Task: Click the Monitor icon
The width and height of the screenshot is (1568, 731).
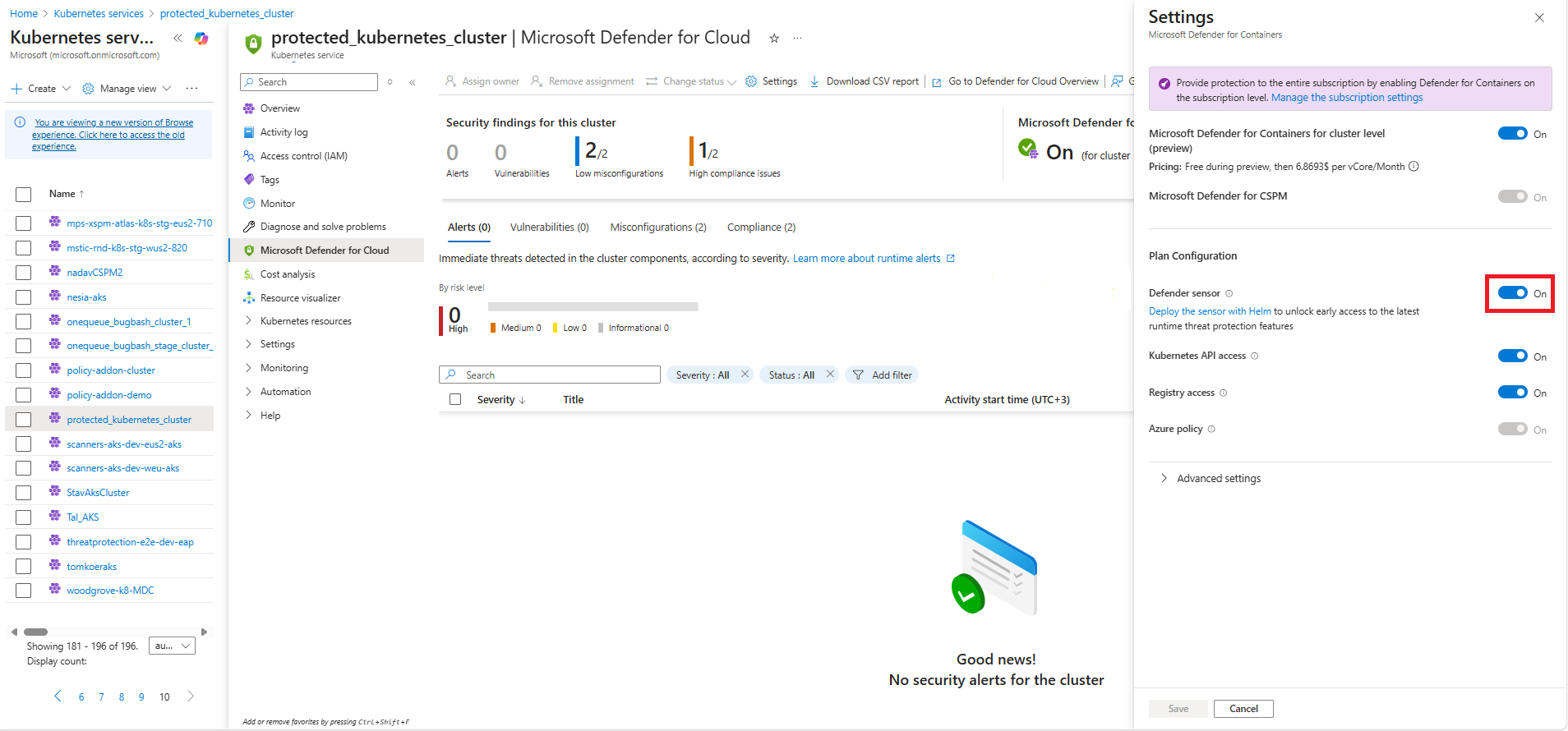Action: (x=249, y=204)
